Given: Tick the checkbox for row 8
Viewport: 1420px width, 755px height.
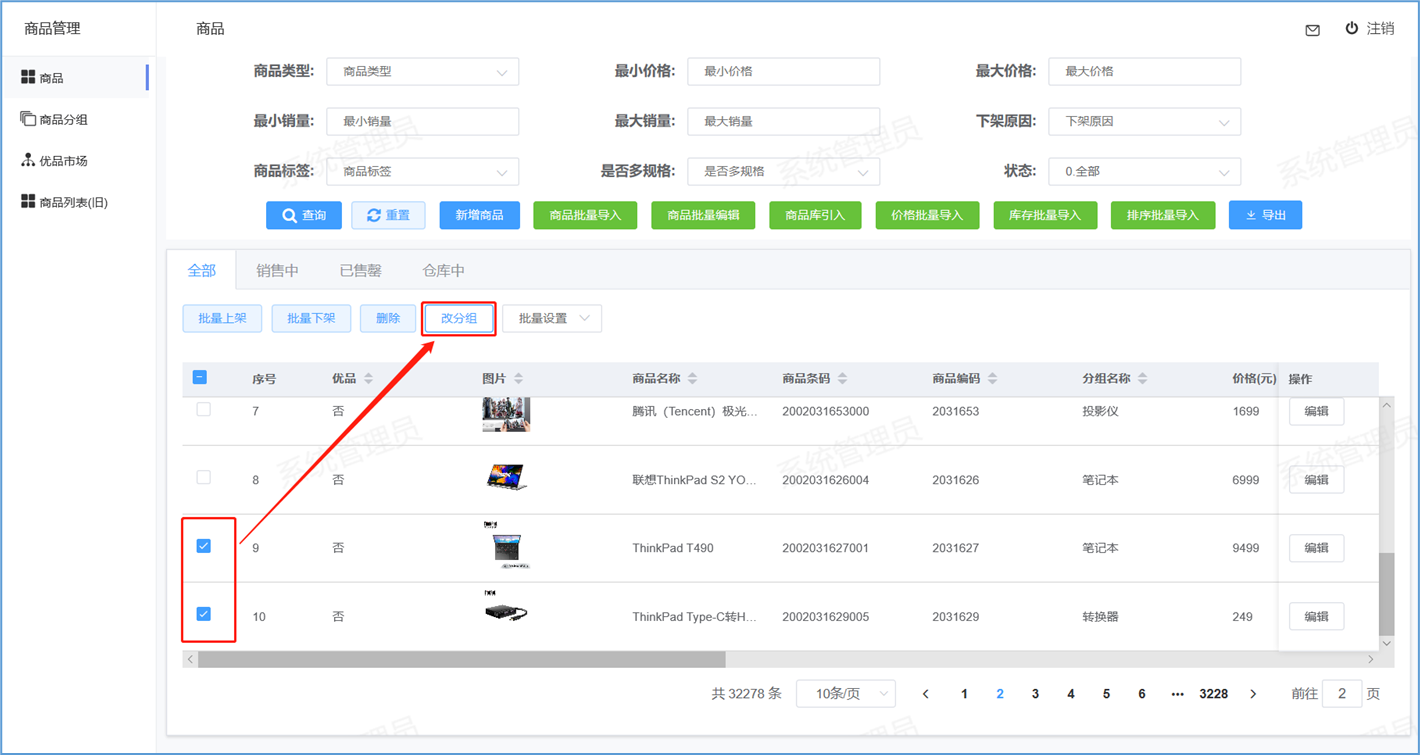Looking at the screenshot, I should click(204, 478).
